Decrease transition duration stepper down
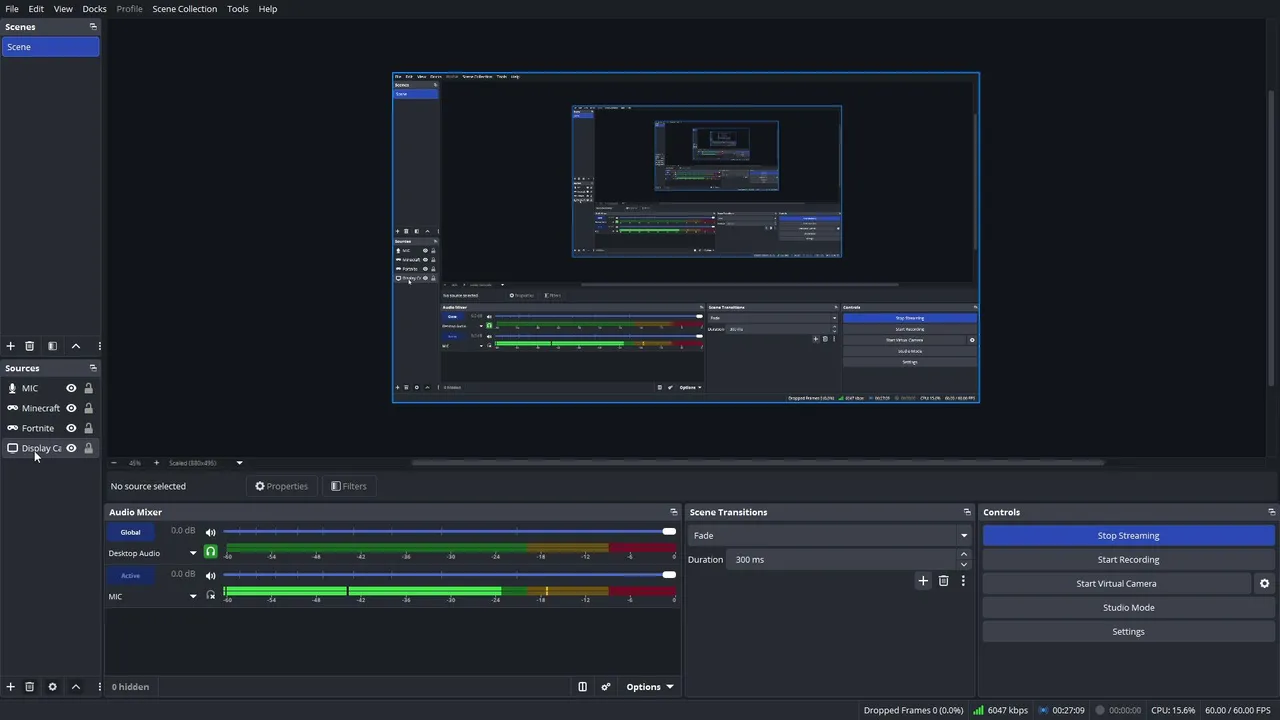The image size is (1280, 720). [964, 565]
